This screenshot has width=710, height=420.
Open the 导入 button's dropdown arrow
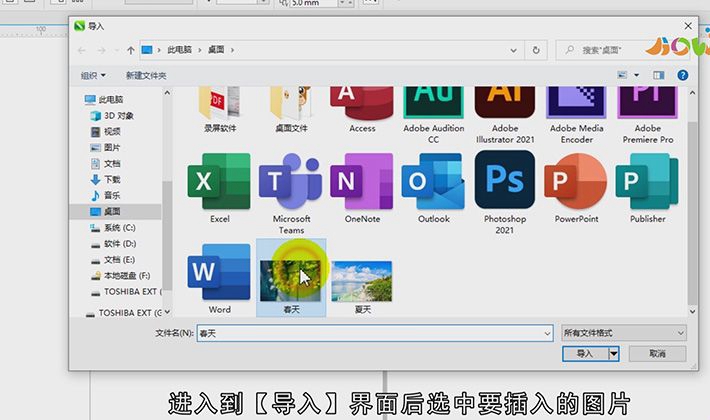coord(614,353)
